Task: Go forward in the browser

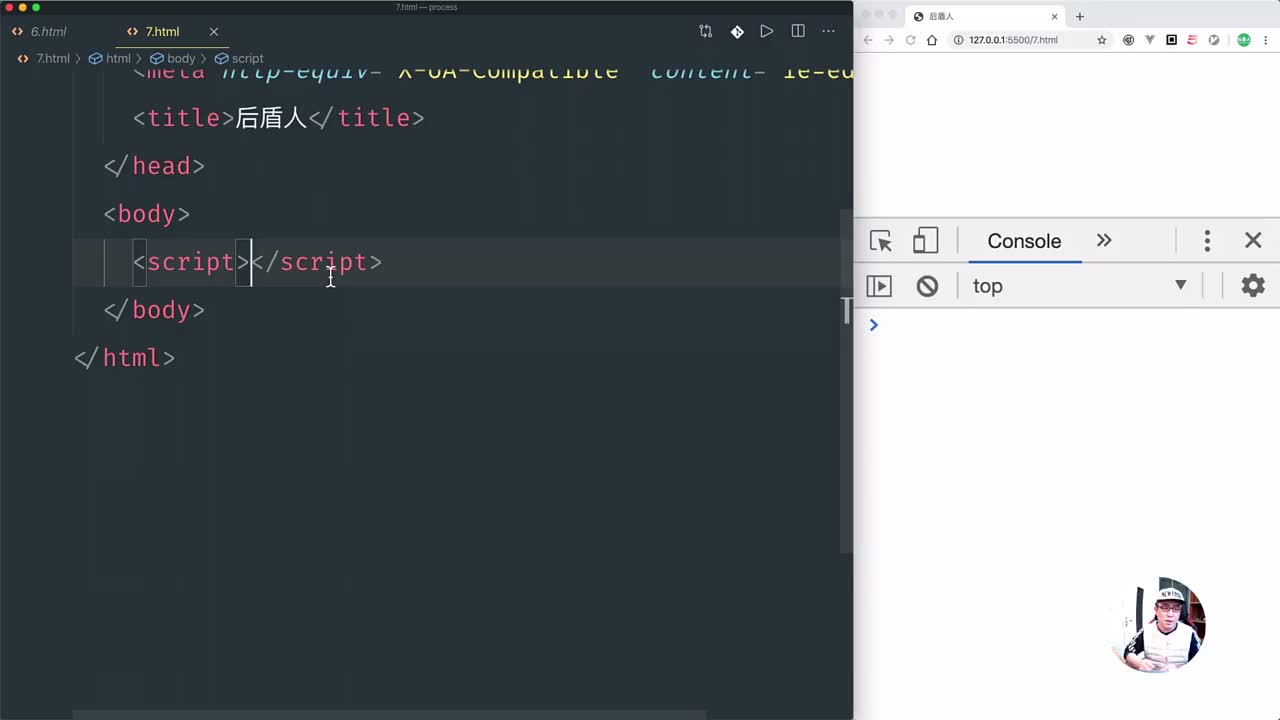Action: point(889,40)
